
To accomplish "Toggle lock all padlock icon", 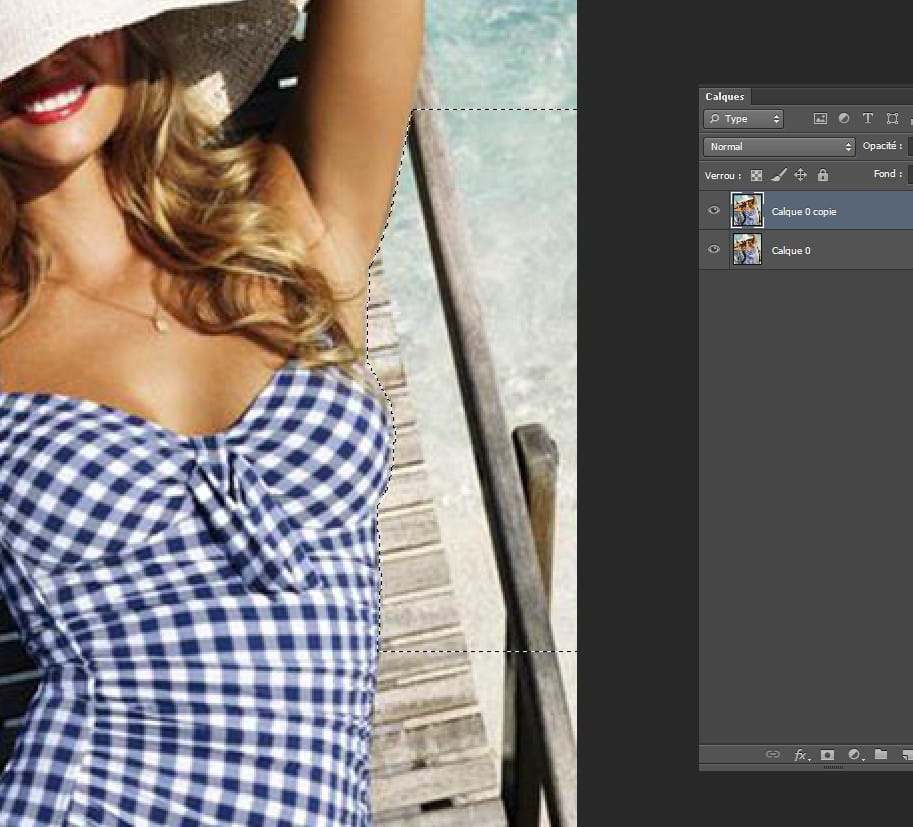I will tap(822, 175).
